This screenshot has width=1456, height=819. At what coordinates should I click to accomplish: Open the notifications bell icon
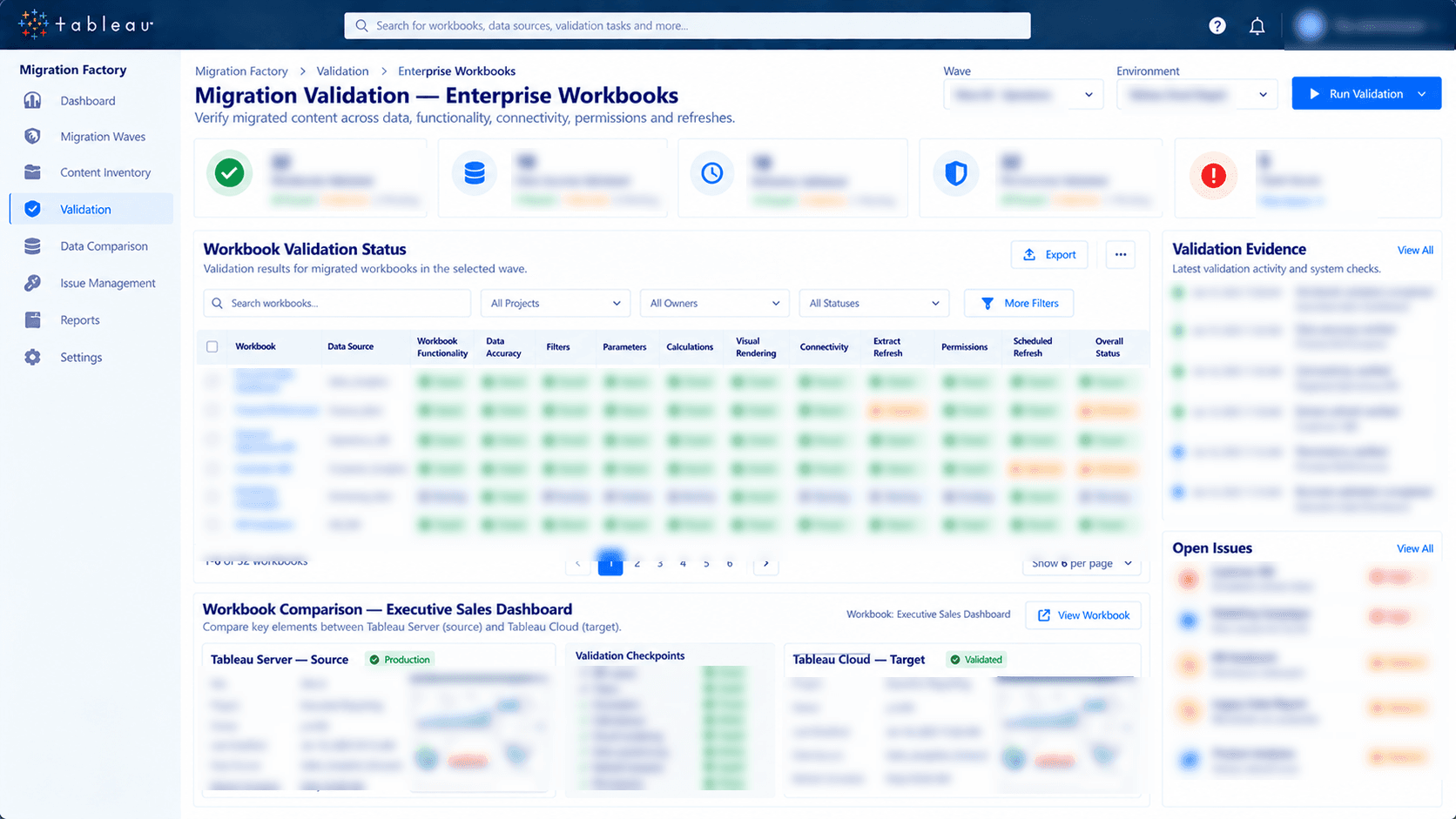[x=1257, y=26]
